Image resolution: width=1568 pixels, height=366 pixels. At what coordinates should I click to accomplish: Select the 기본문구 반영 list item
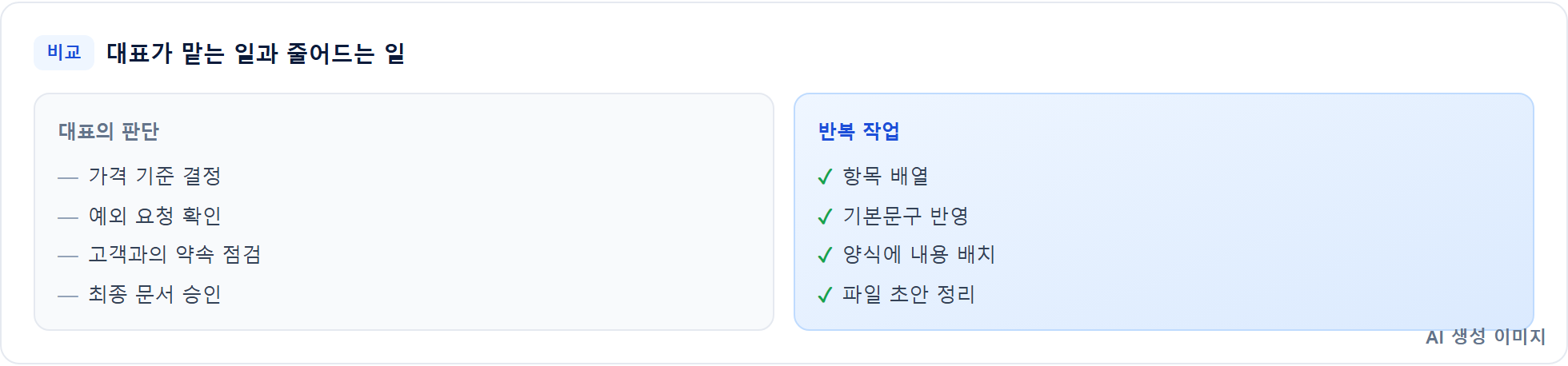pos(906,216)
